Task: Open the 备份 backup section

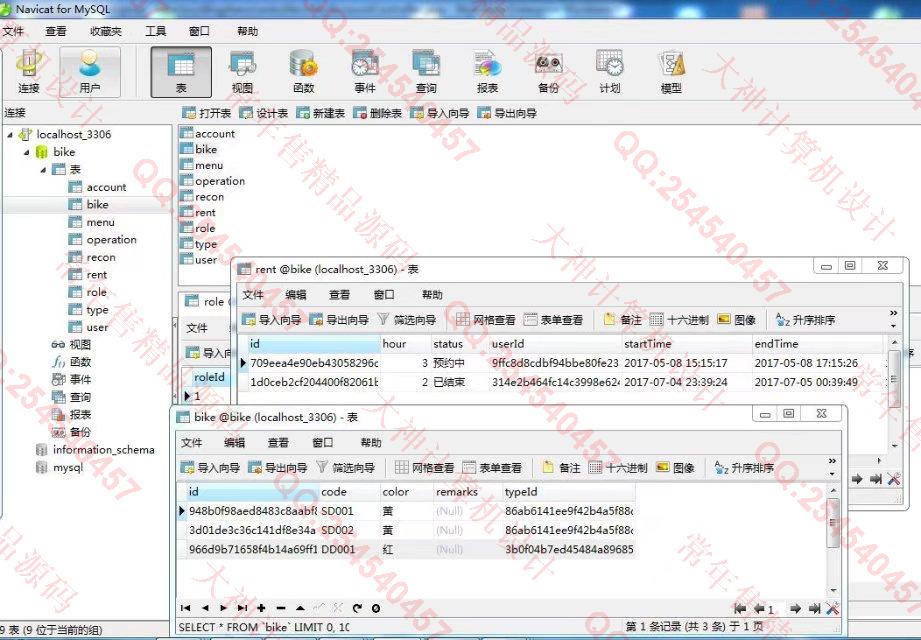Action: pos(548,72)
